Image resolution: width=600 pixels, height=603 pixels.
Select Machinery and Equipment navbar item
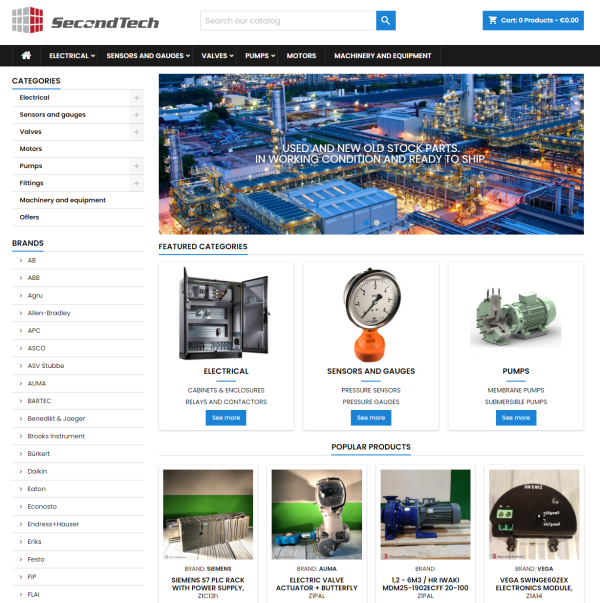pos(383,55)
